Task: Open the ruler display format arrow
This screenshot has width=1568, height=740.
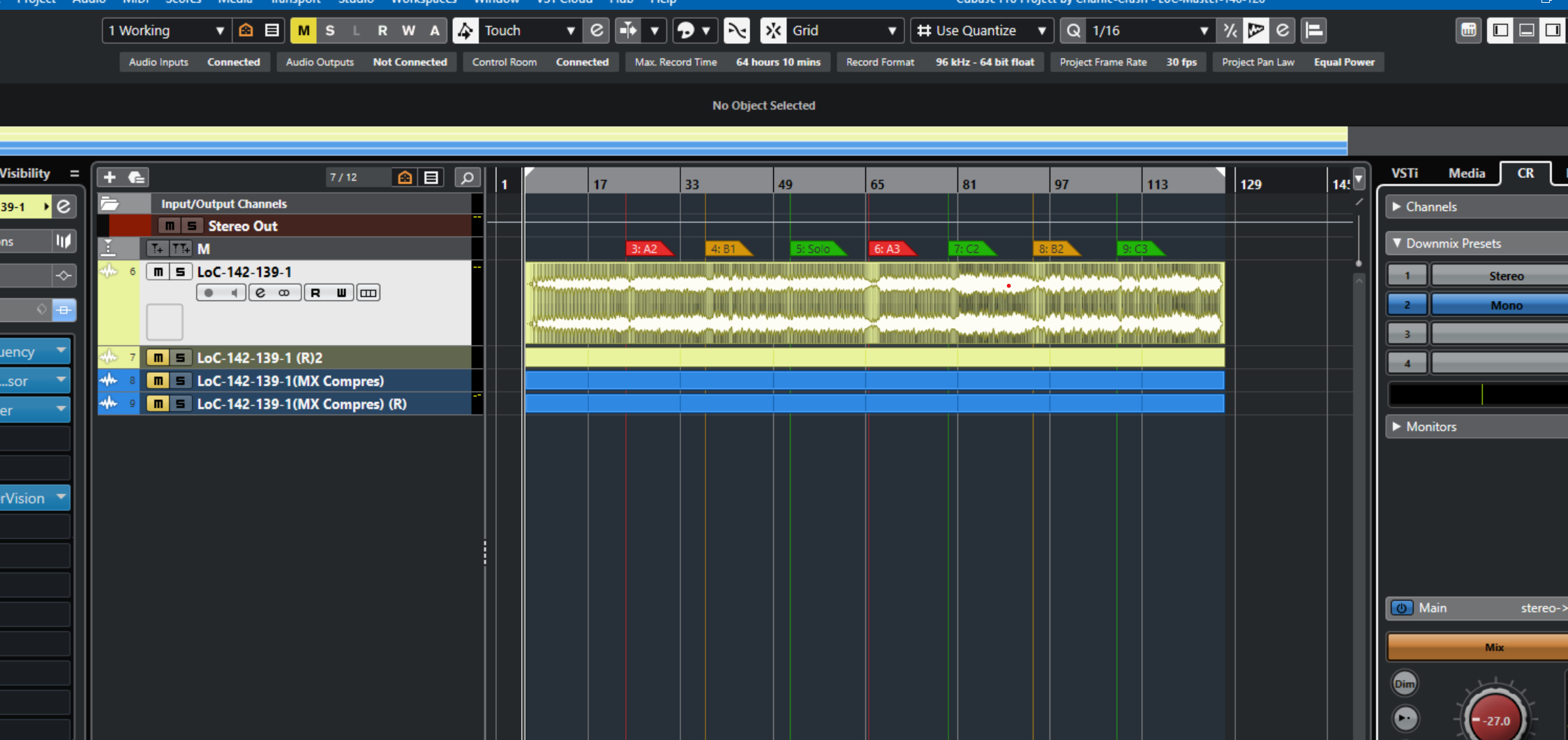Action: (x=1359, y=179)
